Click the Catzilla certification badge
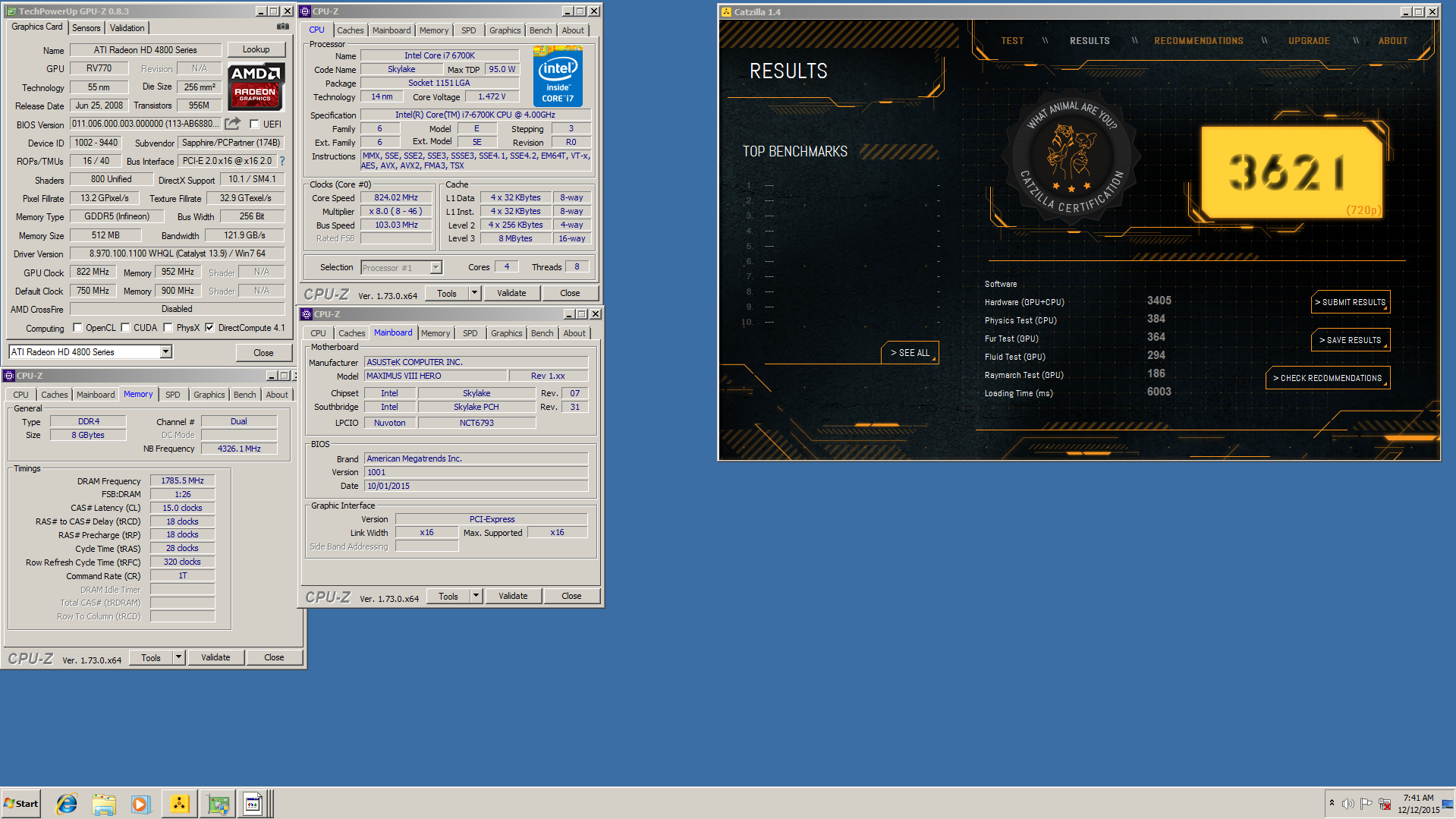Viewport: 1456px width, 819px height. click(1071, 158)
